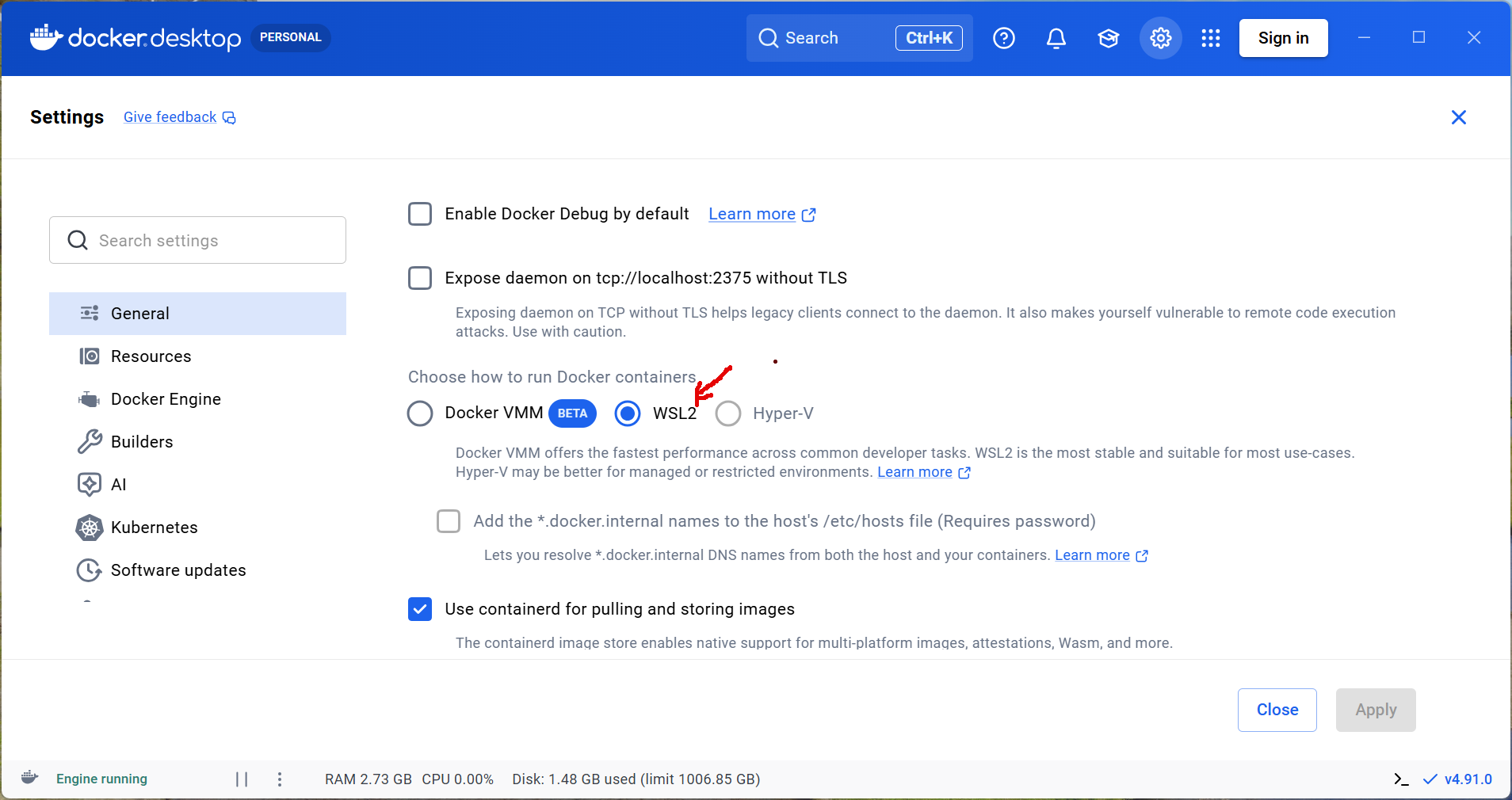
Task: Click external link icon after hosts Learn more
Action: tap(1142, 556)
